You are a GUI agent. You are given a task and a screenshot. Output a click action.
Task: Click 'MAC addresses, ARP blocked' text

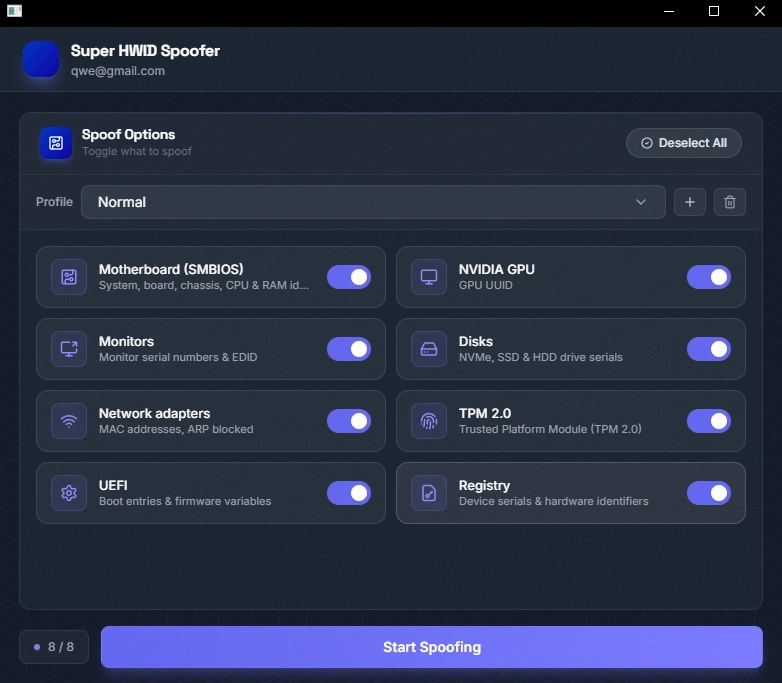(x=176, y=429)
